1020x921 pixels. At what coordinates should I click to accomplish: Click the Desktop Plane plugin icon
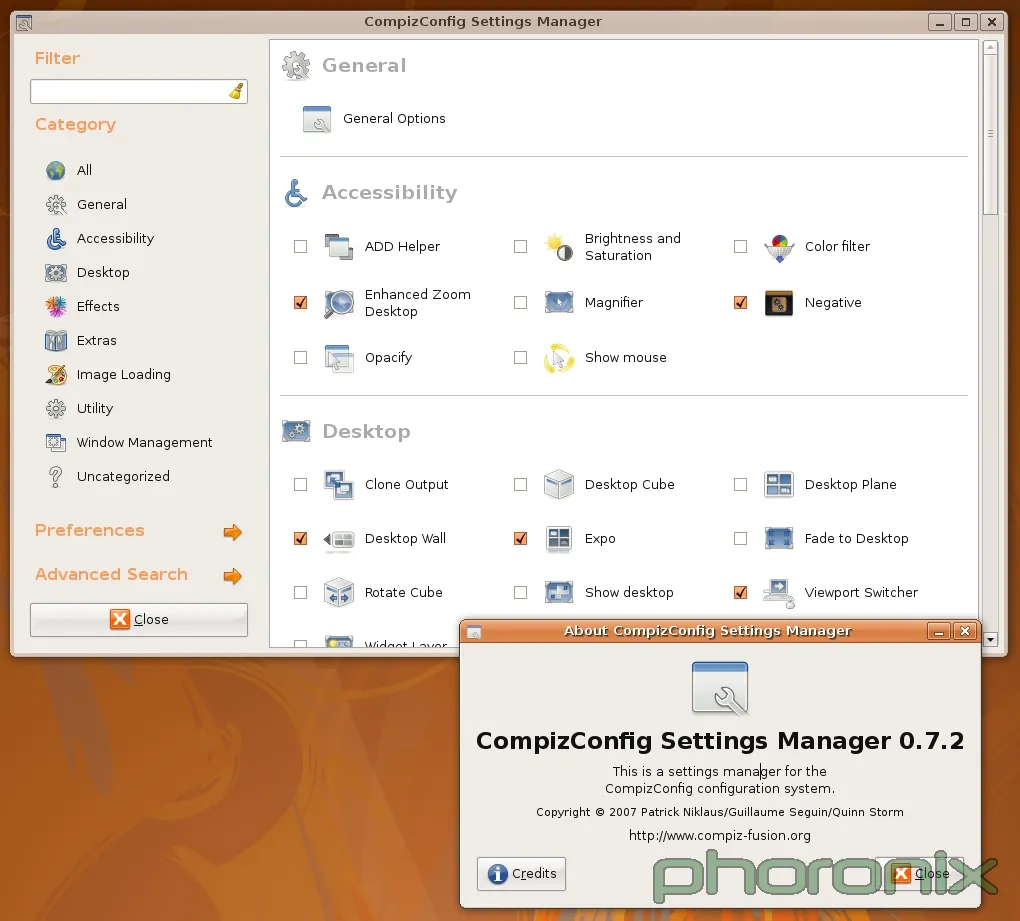[779, 485]
